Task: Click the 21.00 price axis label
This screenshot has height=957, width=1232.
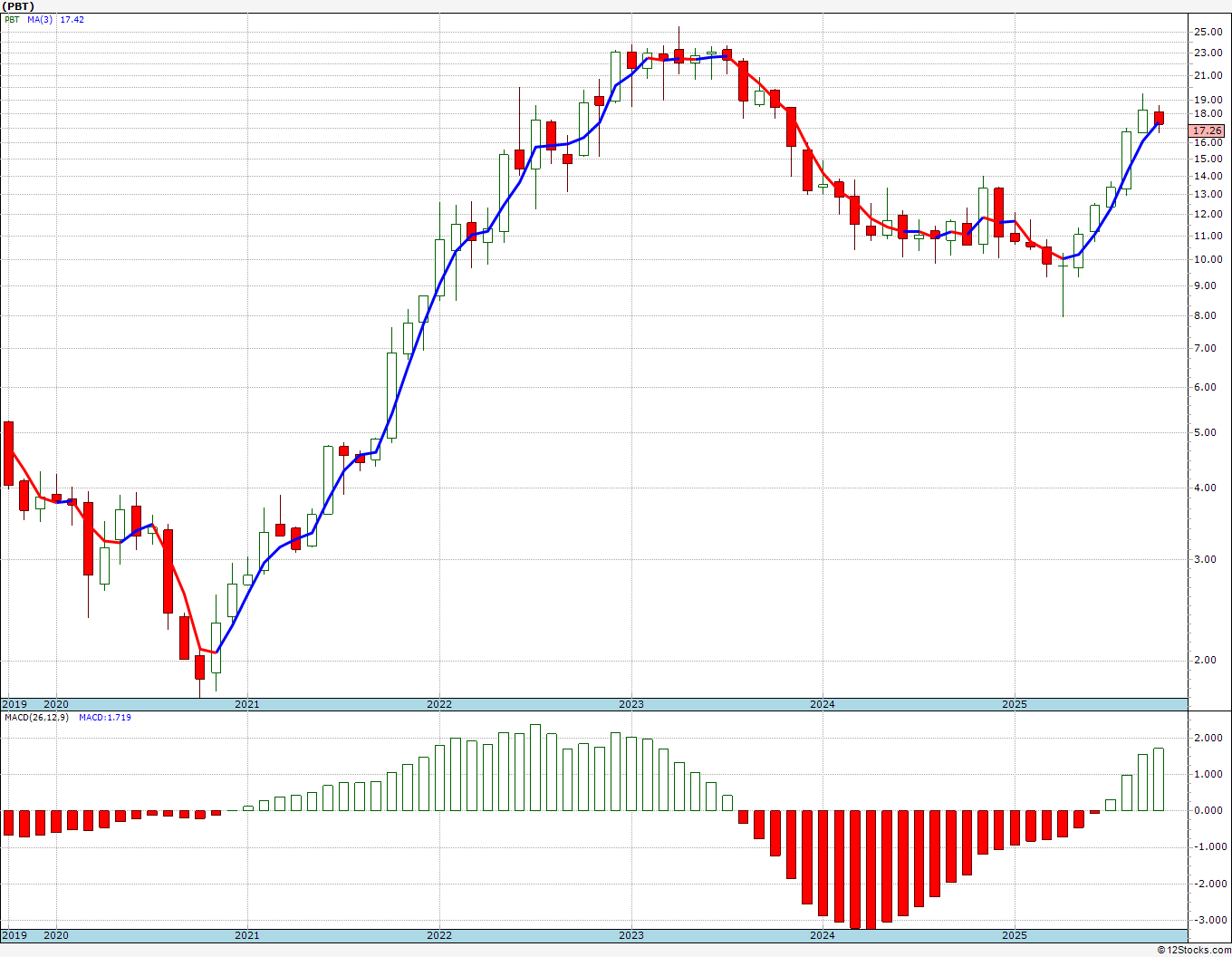Action: [x=1208, y=75]
